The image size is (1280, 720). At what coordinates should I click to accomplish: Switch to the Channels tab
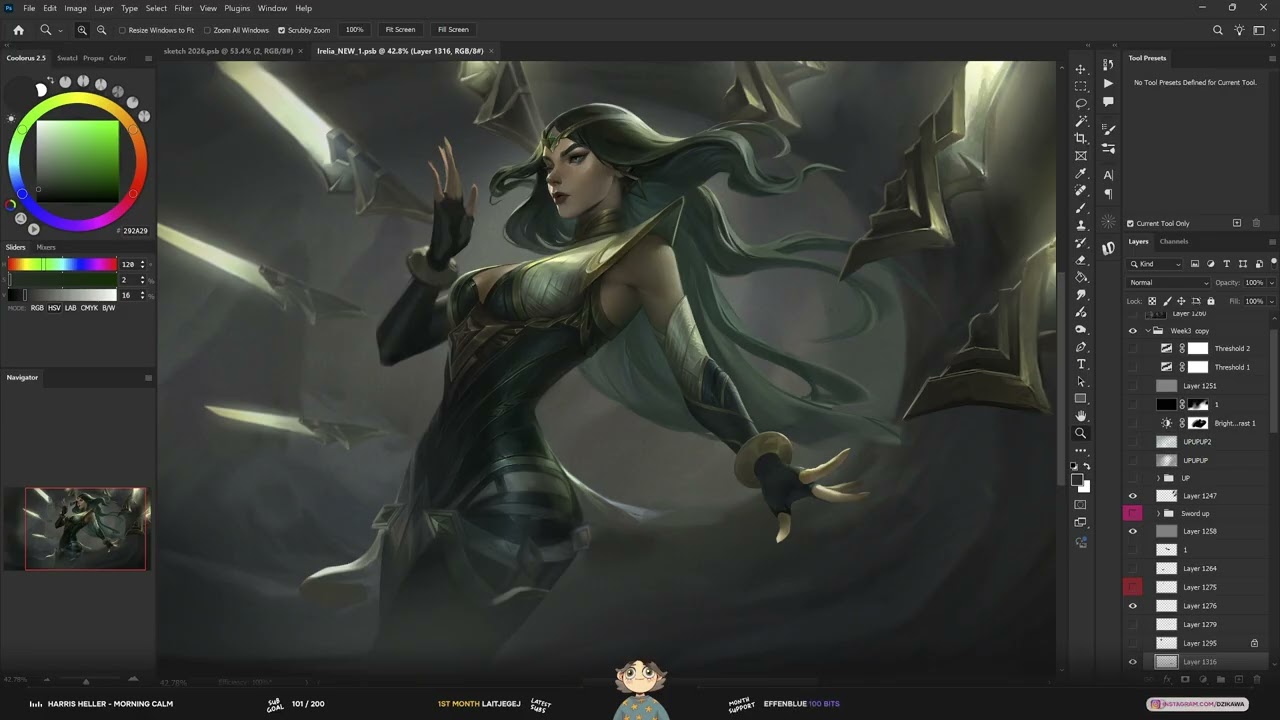point(1173,241)
